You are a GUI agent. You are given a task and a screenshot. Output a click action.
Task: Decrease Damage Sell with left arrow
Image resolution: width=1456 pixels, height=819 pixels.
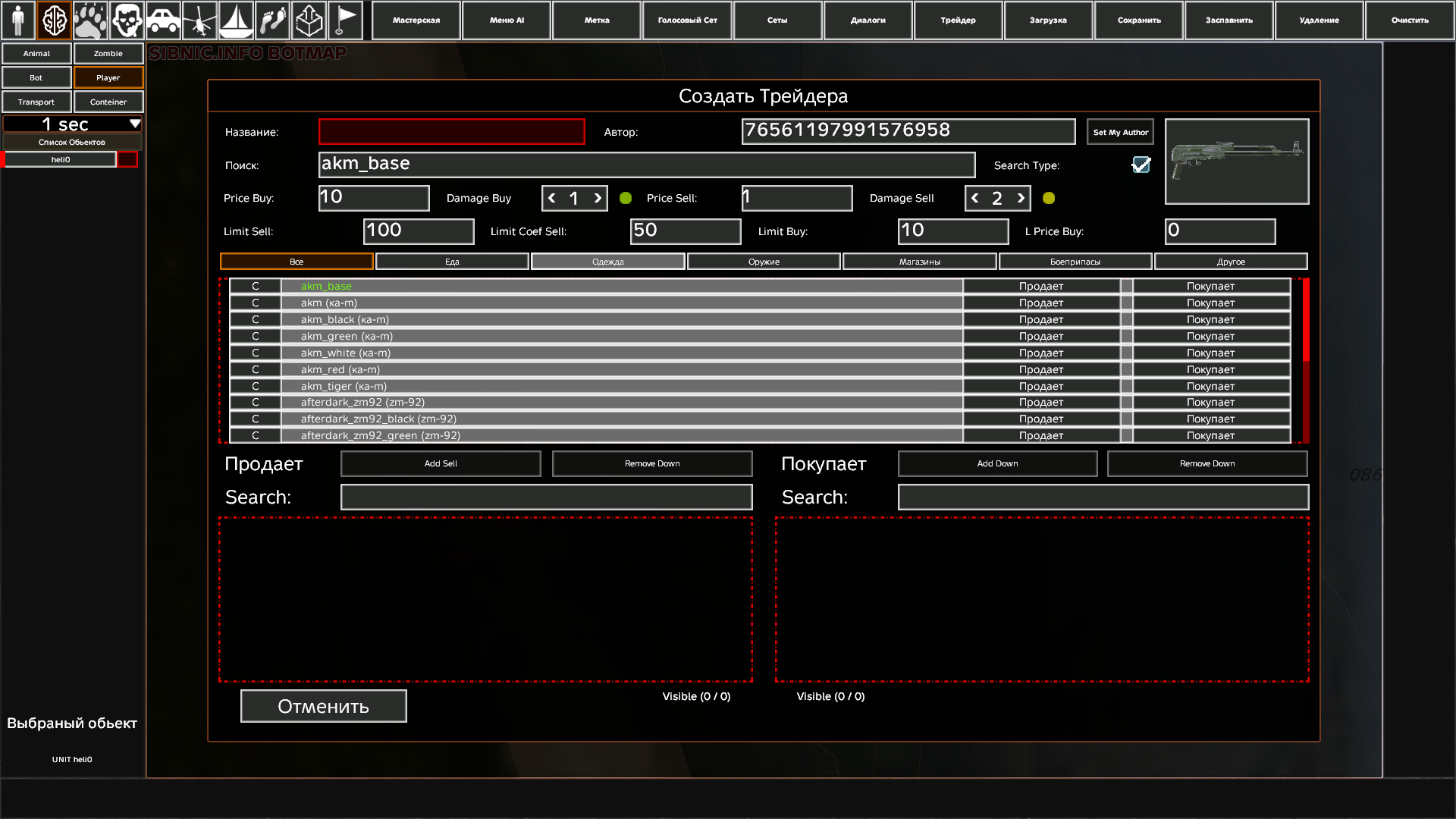[975, 199]
